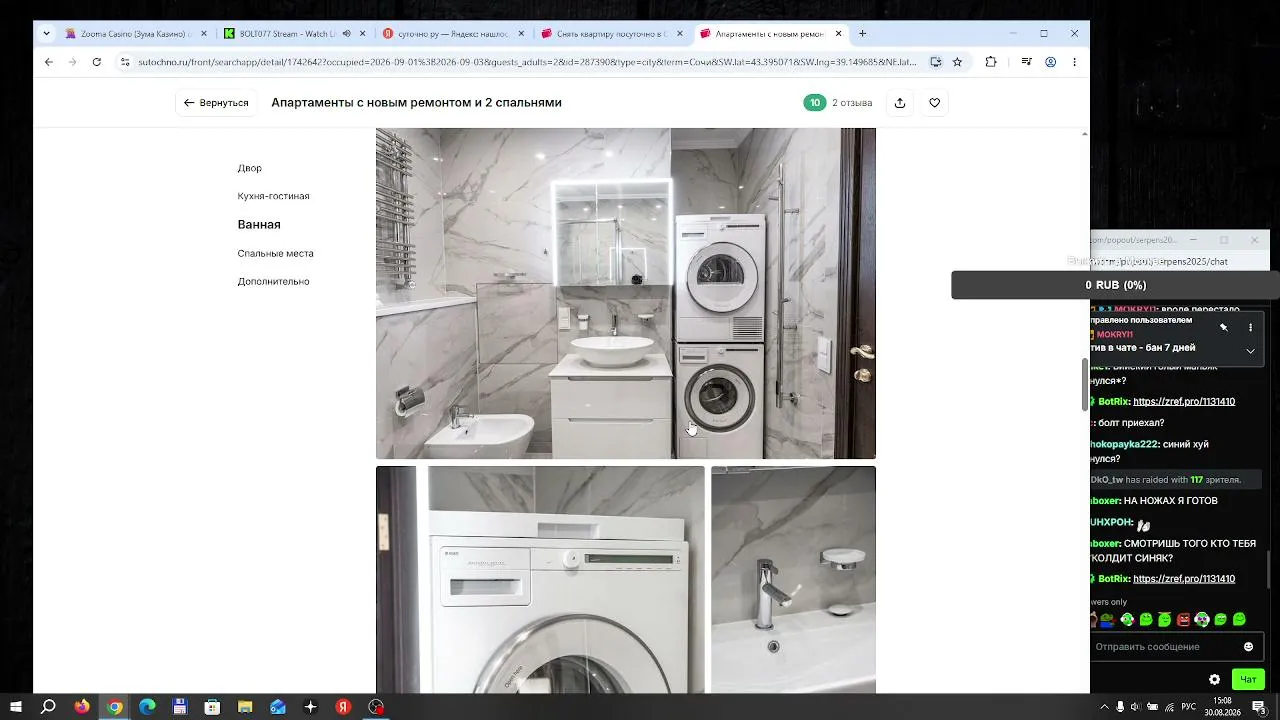This screenshot has width=1280, height=720.
Task: Go back in browser history
Action: coord(48,62)
